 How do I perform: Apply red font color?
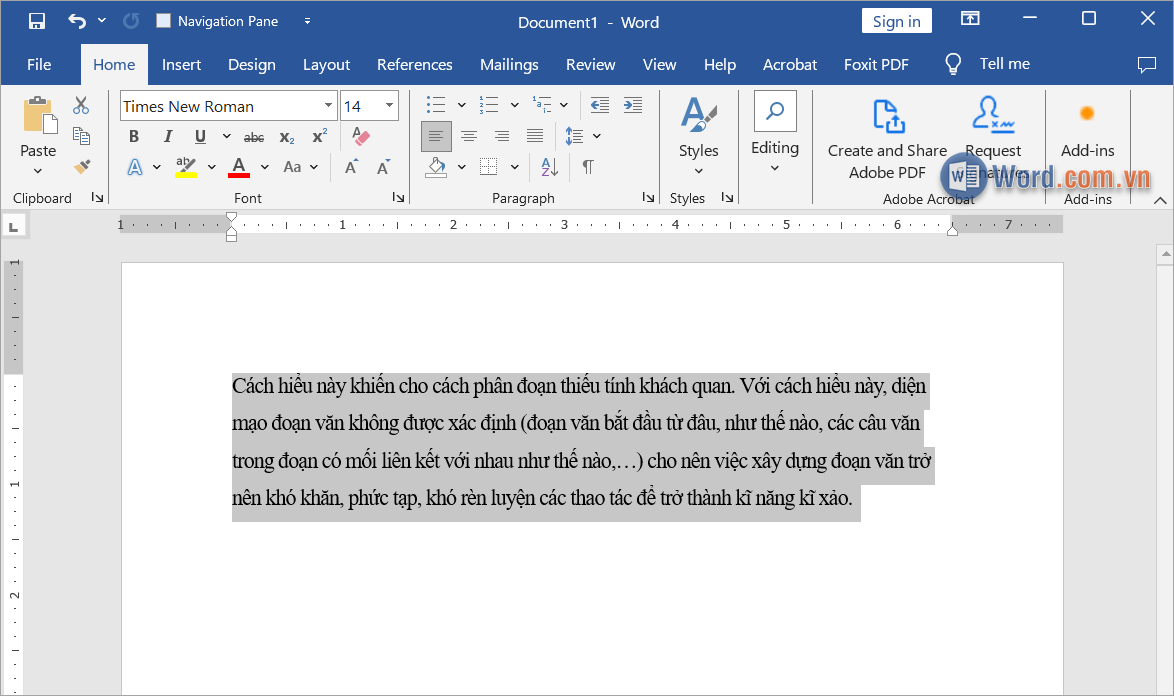click(x=239, y=167)
